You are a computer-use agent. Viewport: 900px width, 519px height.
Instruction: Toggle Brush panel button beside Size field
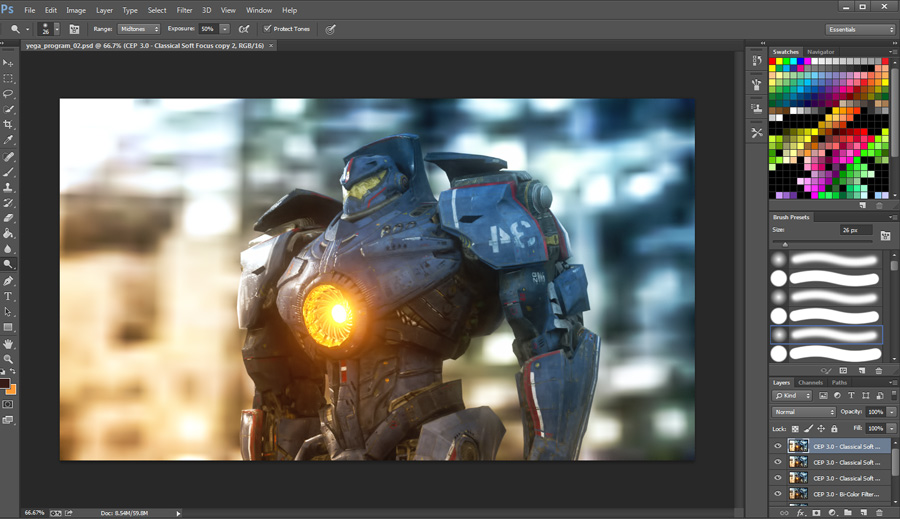(x=885, y=235)
